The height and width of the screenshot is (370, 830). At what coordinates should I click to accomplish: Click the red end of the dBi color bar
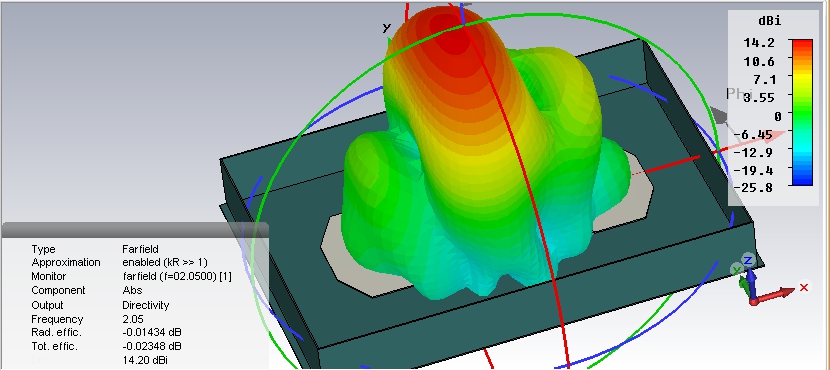tap(802, 45)
